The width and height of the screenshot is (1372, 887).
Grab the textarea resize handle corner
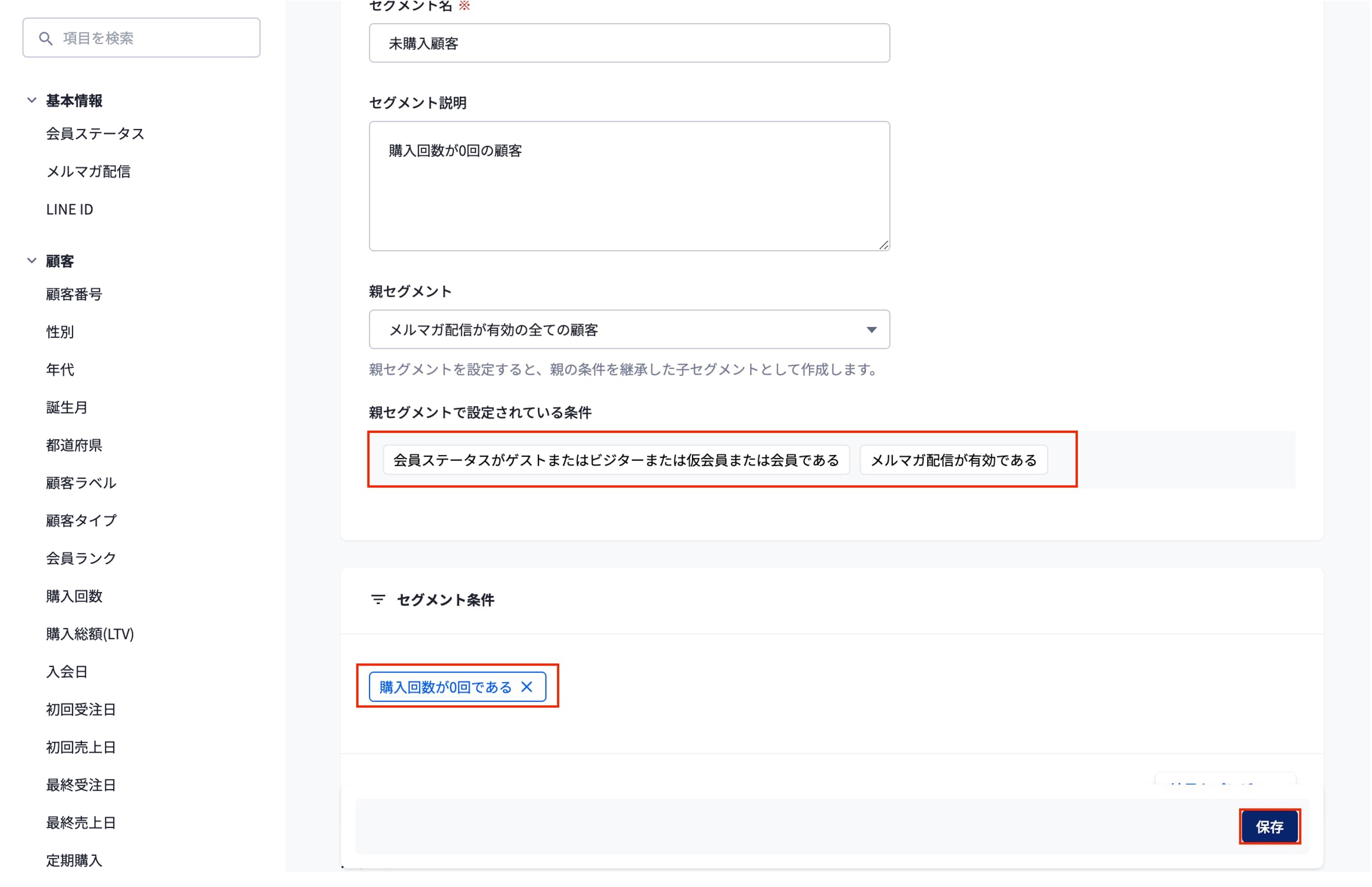(x=884, y=246)
